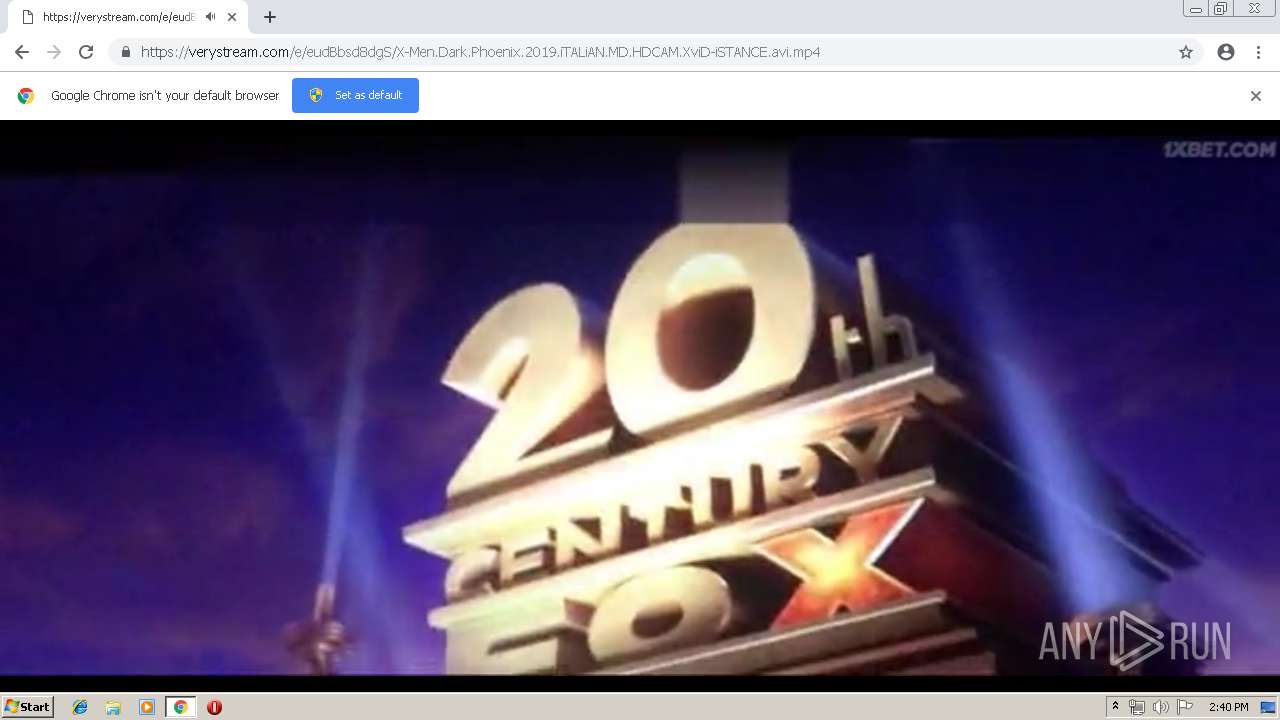
Task: Click the address bar URL
Action: [x=480, y=52]
